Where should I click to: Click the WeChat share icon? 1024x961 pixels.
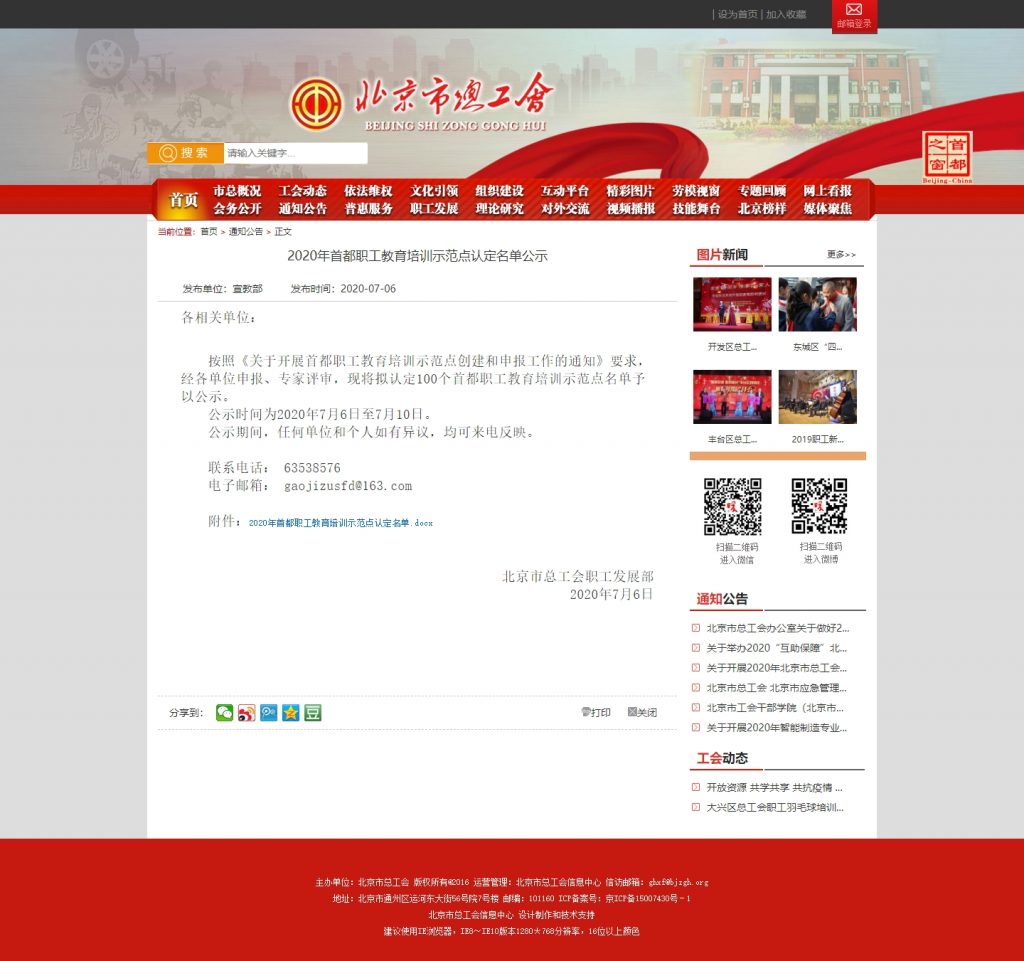tap(225, 713)
